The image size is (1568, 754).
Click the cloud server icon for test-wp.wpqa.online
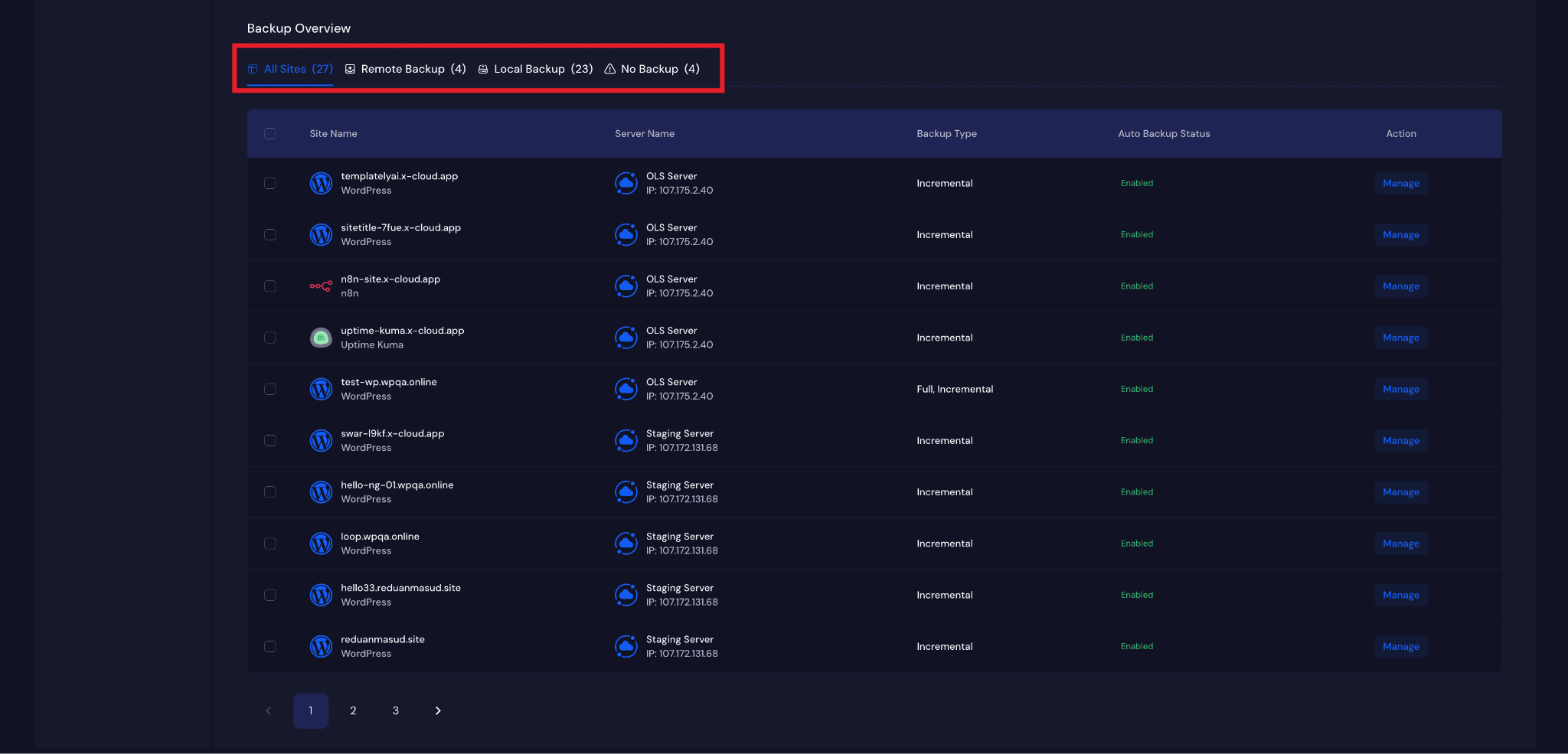(626, 389)
